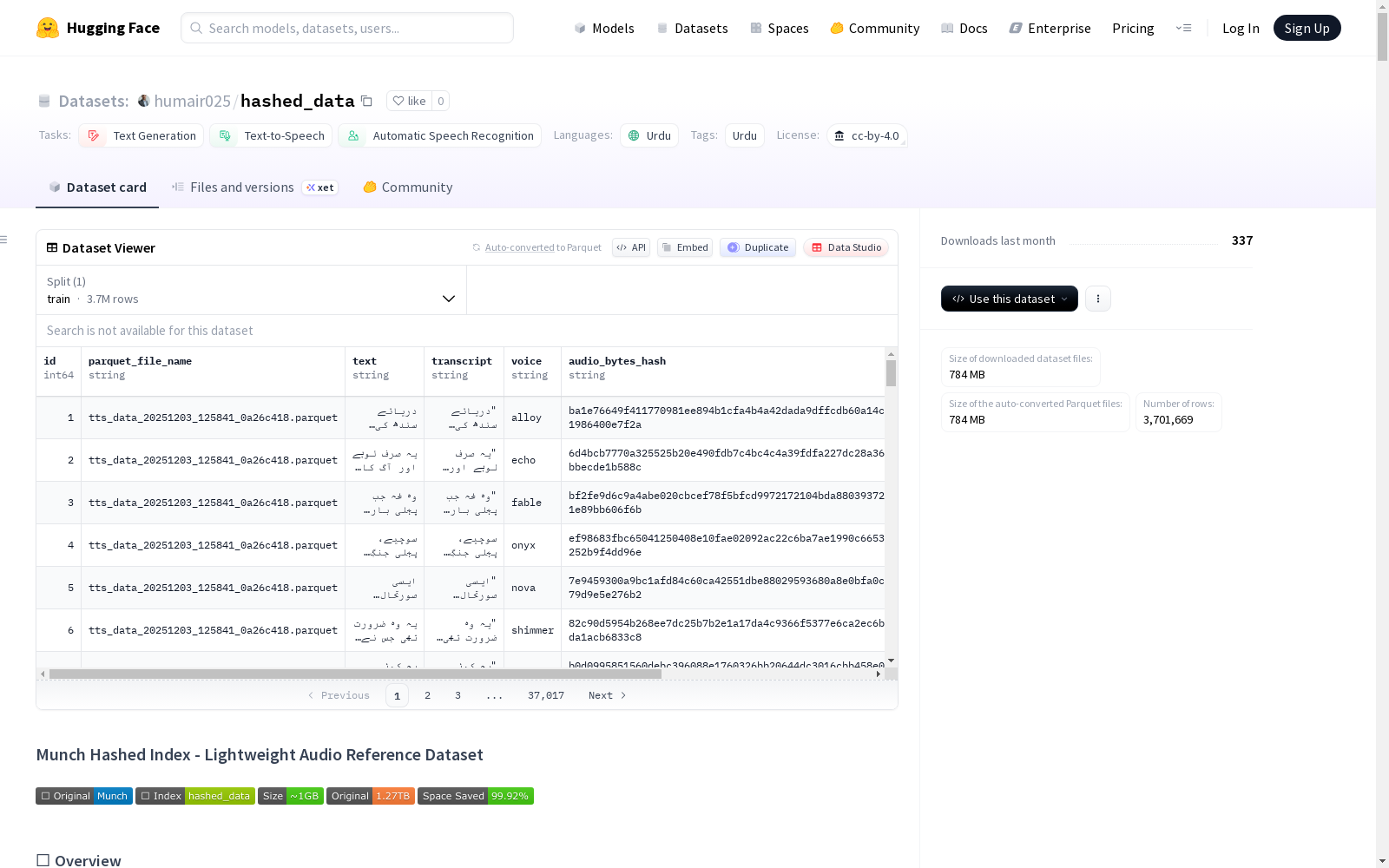
Task: Copy dataset name with the copy icon
Action: point(367,102)
